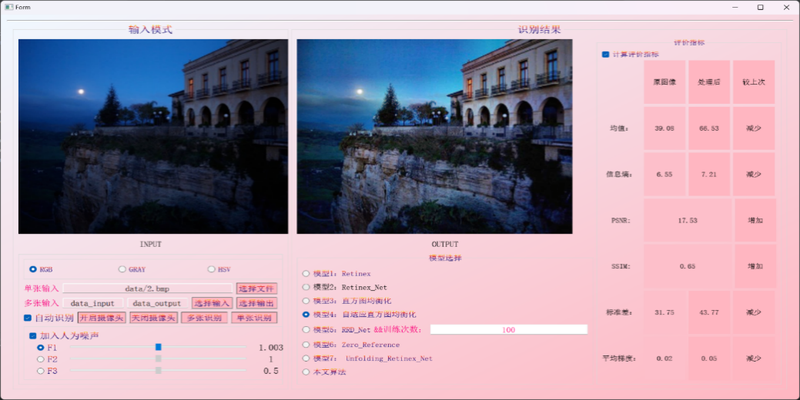Screen dimensions: 800x400
Task: Click the SSIM value 0.65 cell
Action: point(687,266)
